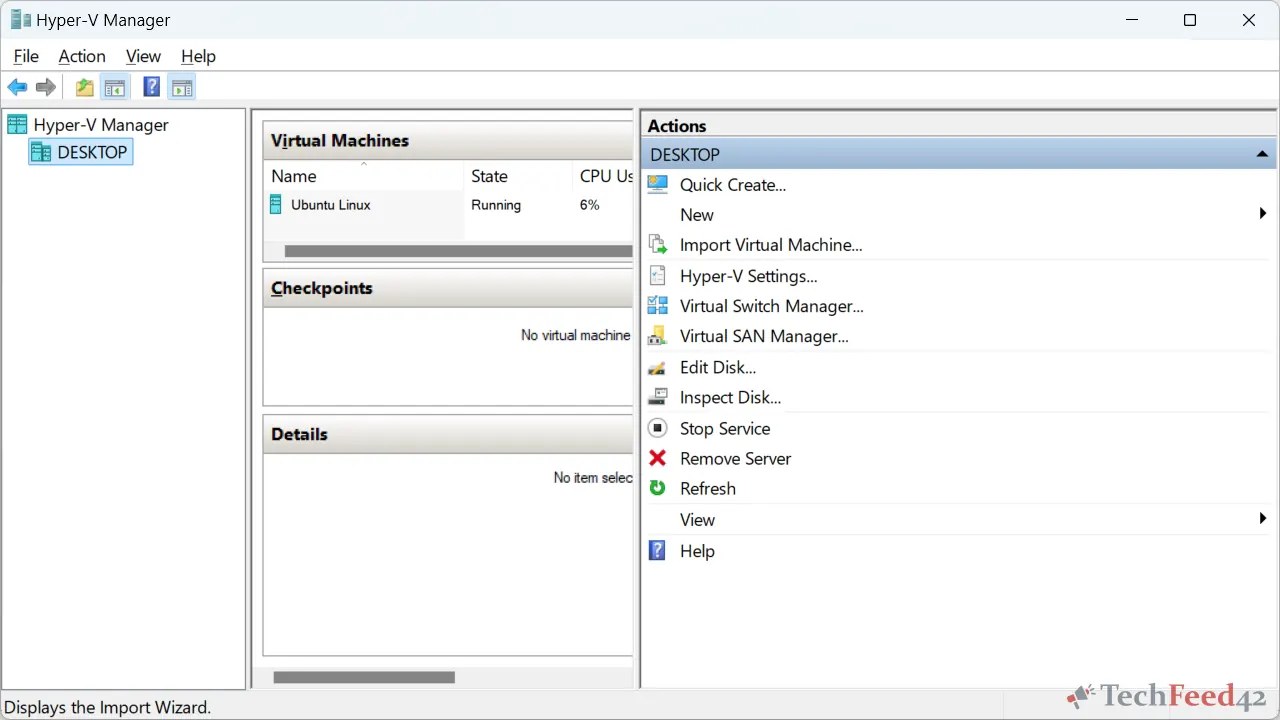Viewport: 1280px width, 720px height.
Task: Click the Quick Create monitor icon
Action: pyautogui.click(x=657, y=184)
